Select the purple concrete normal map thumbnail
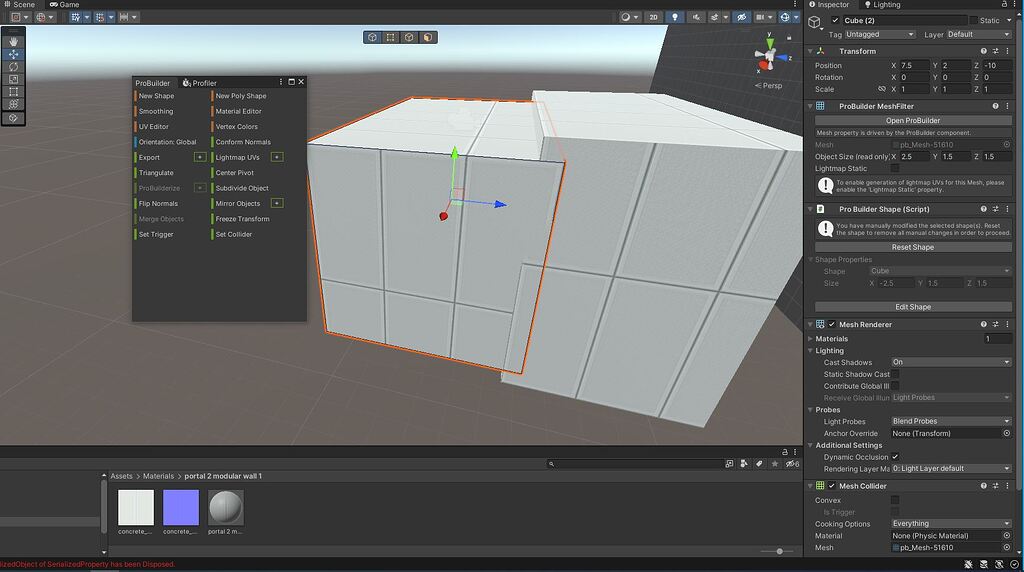The image size is (1024, 572). (x=181, y=508)
